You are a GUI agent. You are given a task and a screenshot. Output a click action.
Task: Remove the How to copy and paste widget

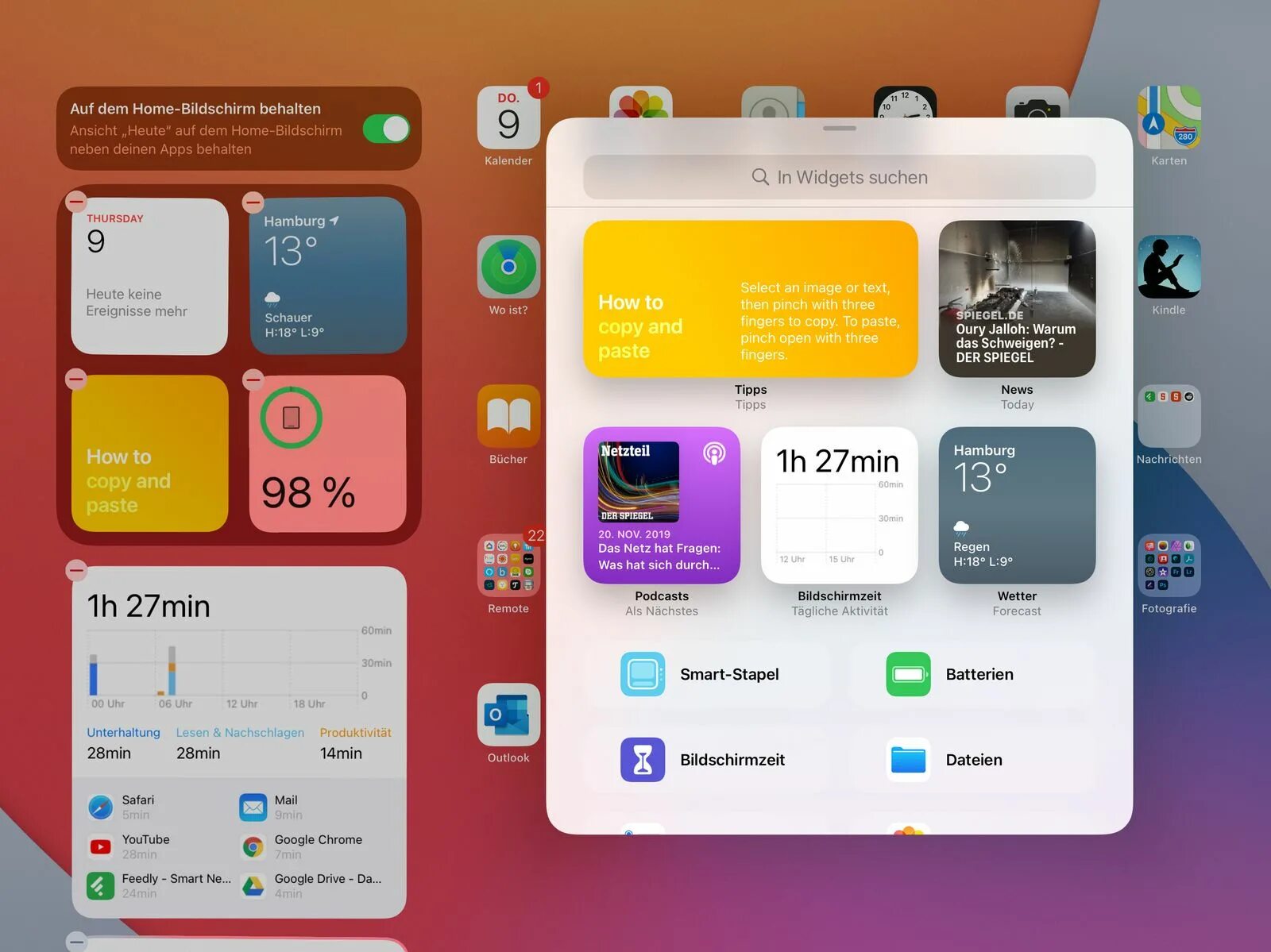pyautogui.click(x=76, y=379)
